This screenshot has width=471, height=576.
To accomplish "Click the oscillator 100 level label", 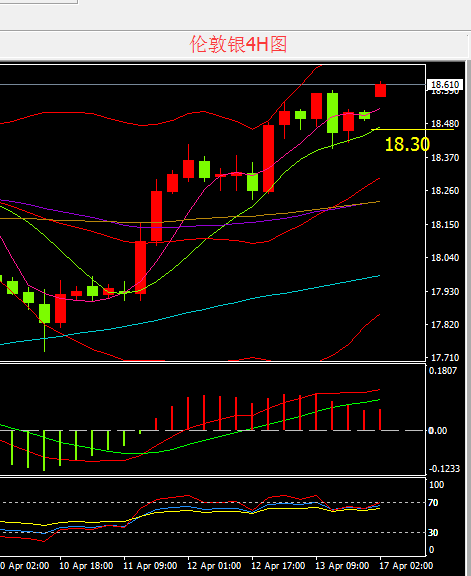I will click(436, 485).
